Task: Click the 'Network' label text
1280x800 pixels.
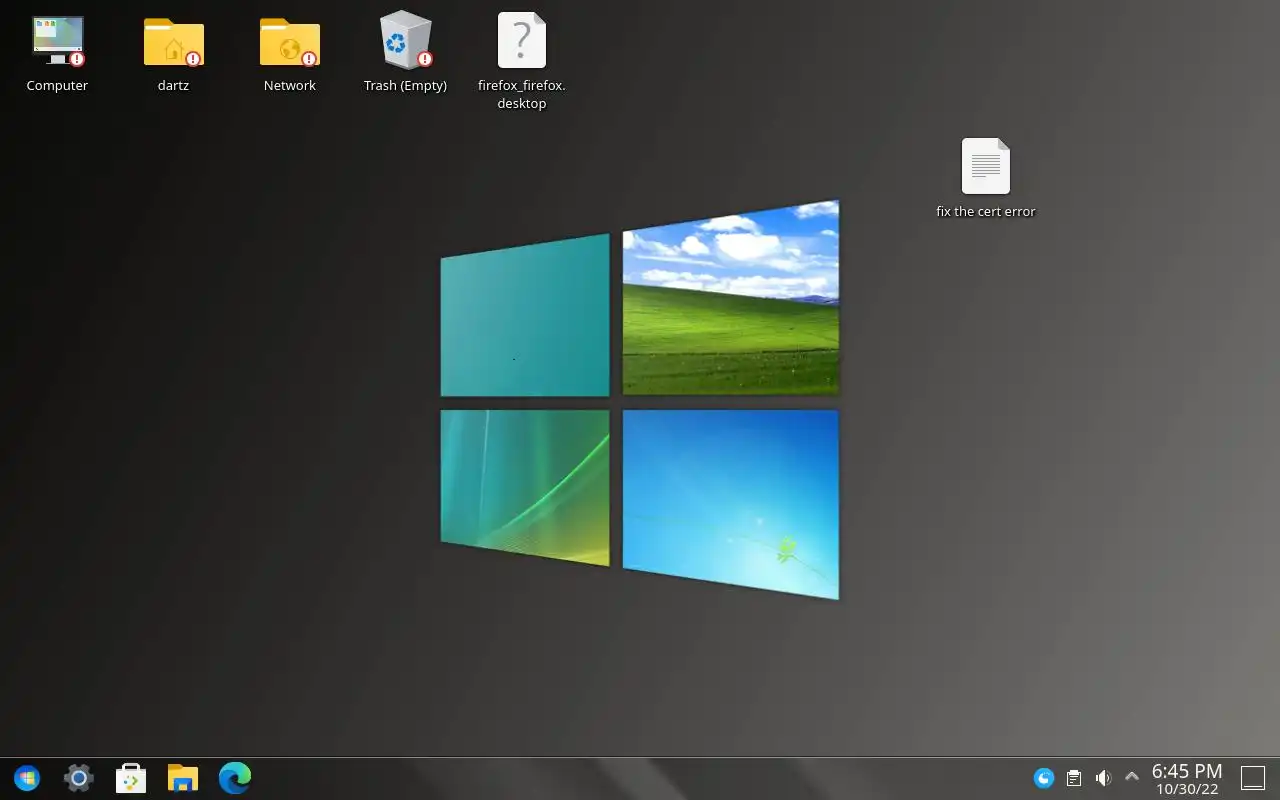Action: pos(290,86)
